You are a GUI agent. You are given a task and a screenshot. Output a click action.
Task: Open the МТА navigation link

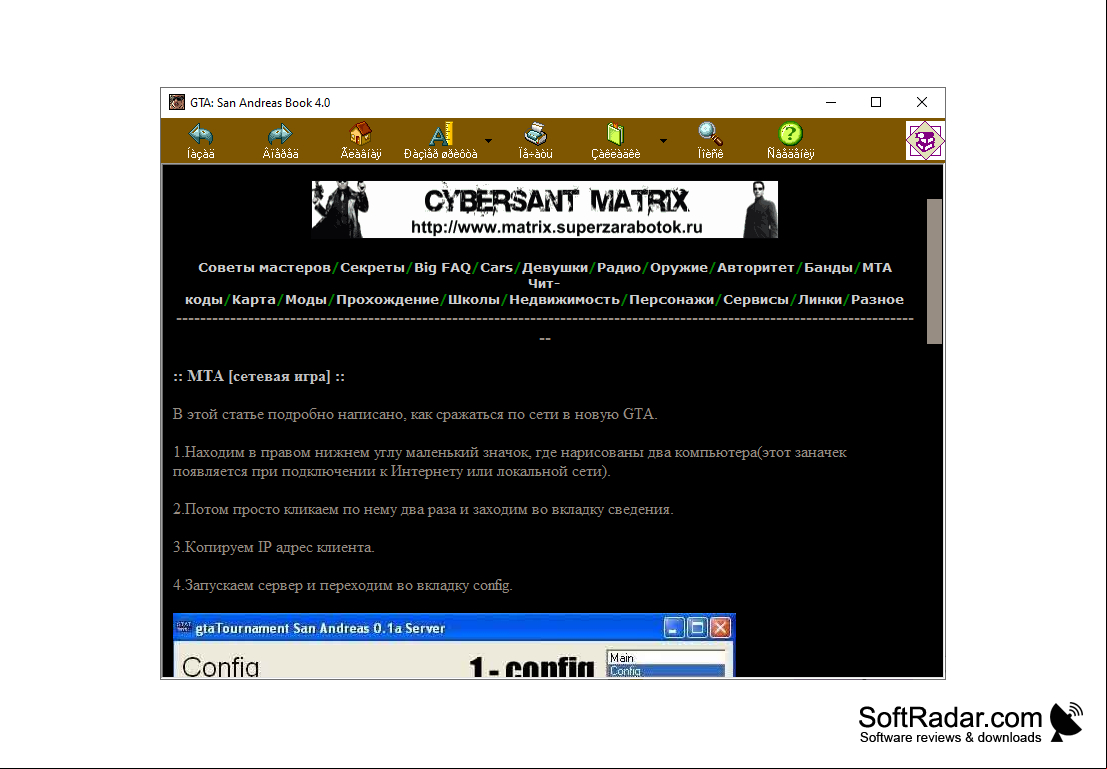tap(877, 268)
